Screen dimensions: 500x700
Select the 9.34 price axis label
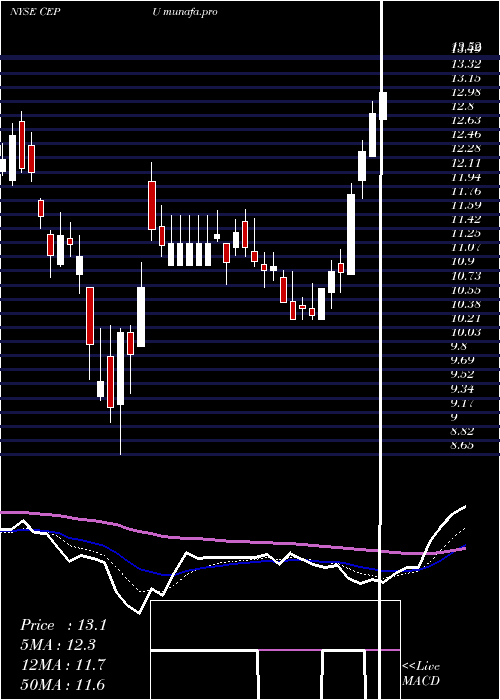pyautogui.click(x=463, y=389)
